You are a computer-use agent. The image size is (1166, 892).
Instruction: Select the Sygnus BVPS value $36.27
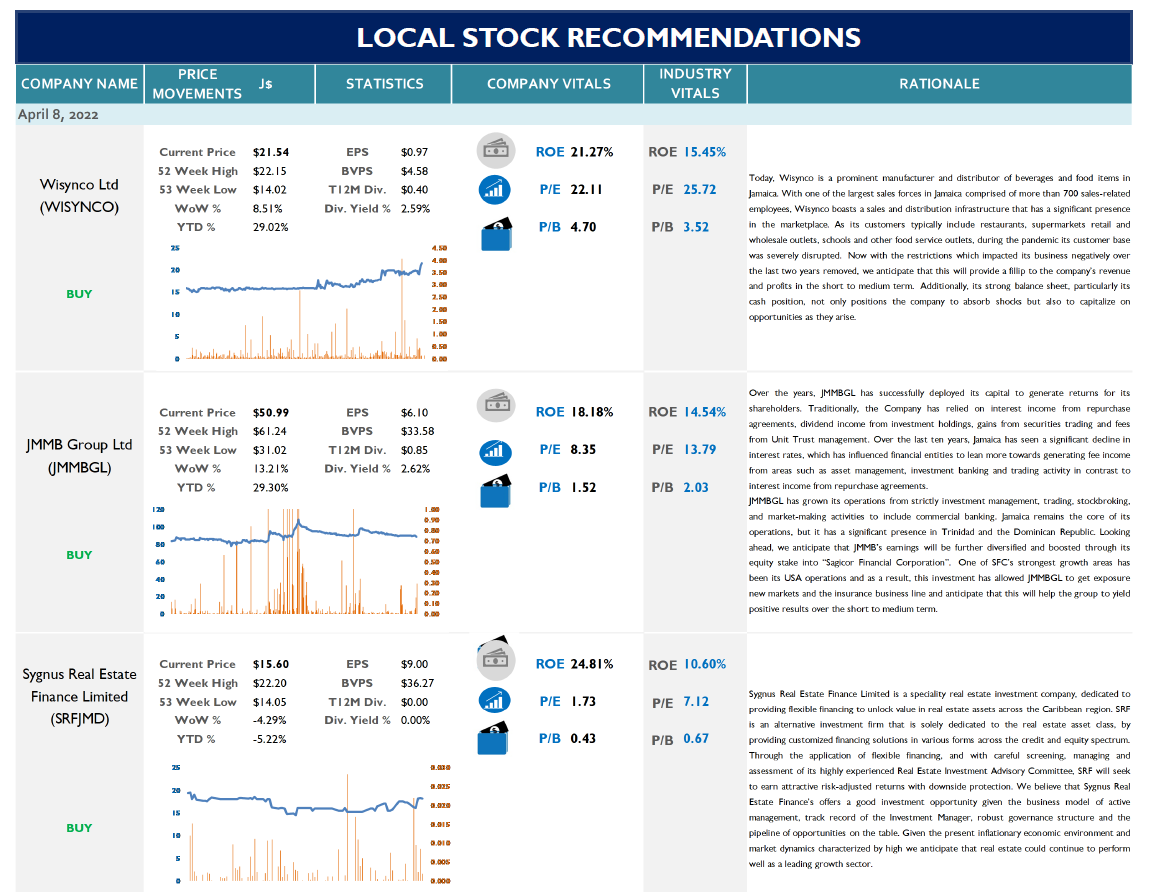coord(417,683)
